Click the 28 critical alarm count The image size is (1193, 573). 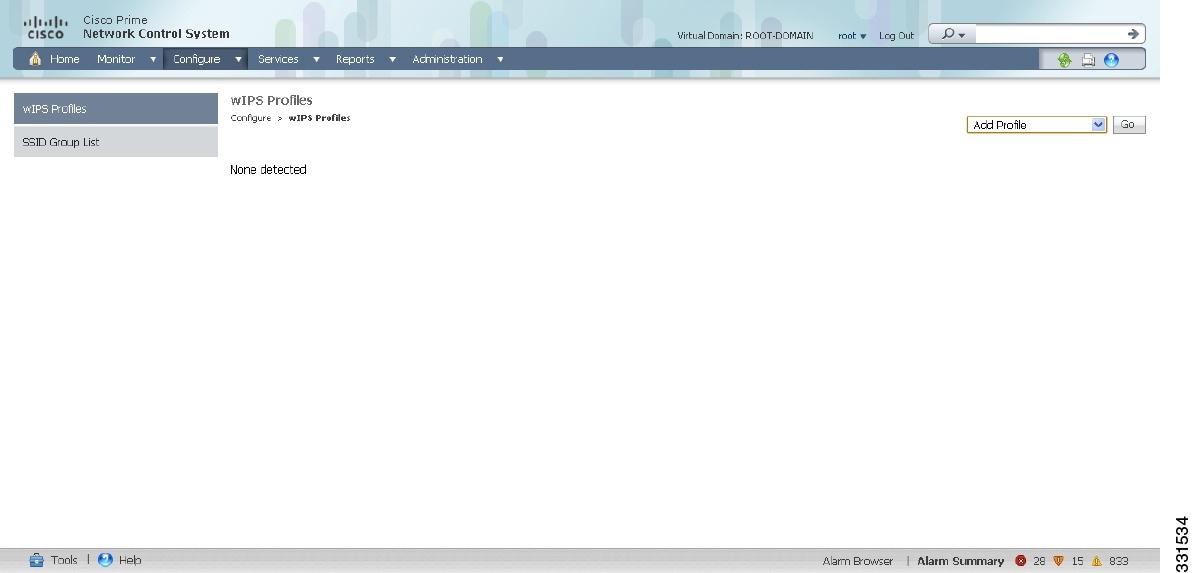point(1039,561)
